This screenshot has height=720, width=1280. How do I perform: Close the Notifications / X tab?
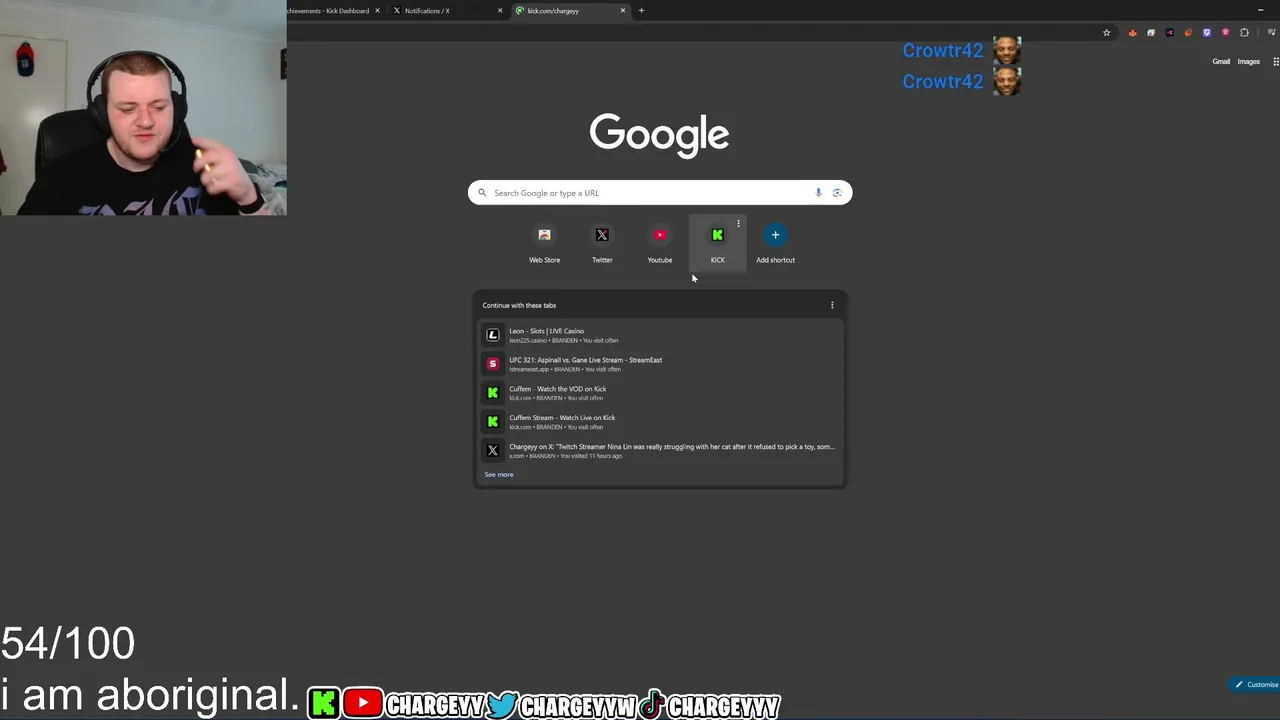coord(500,11)
